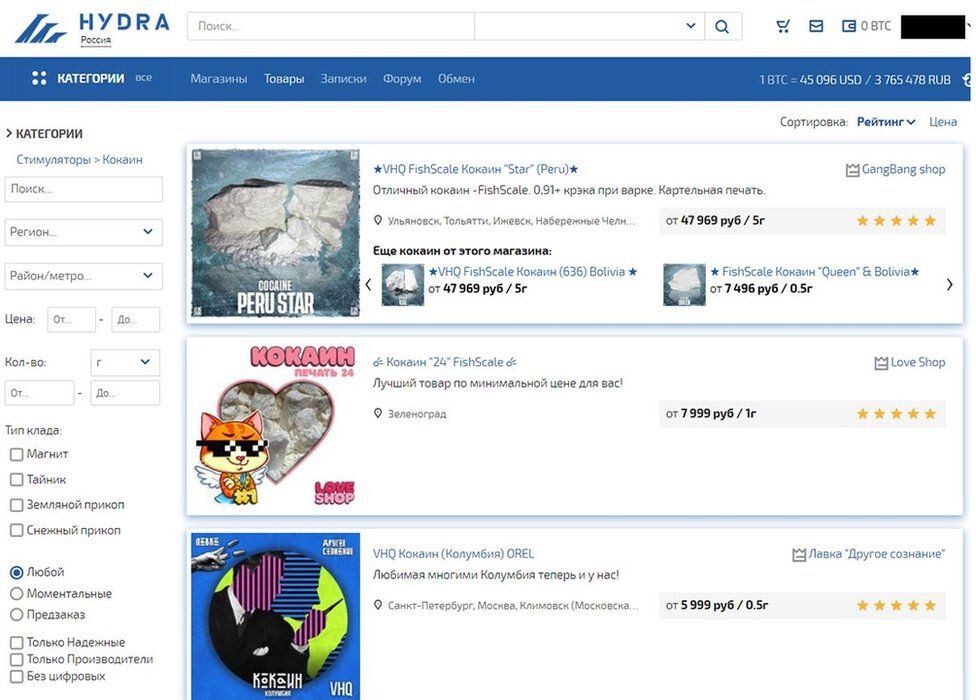The image size is (976, 700).
Task: Expand the Регион dropdown
Action: pos(83,232)
